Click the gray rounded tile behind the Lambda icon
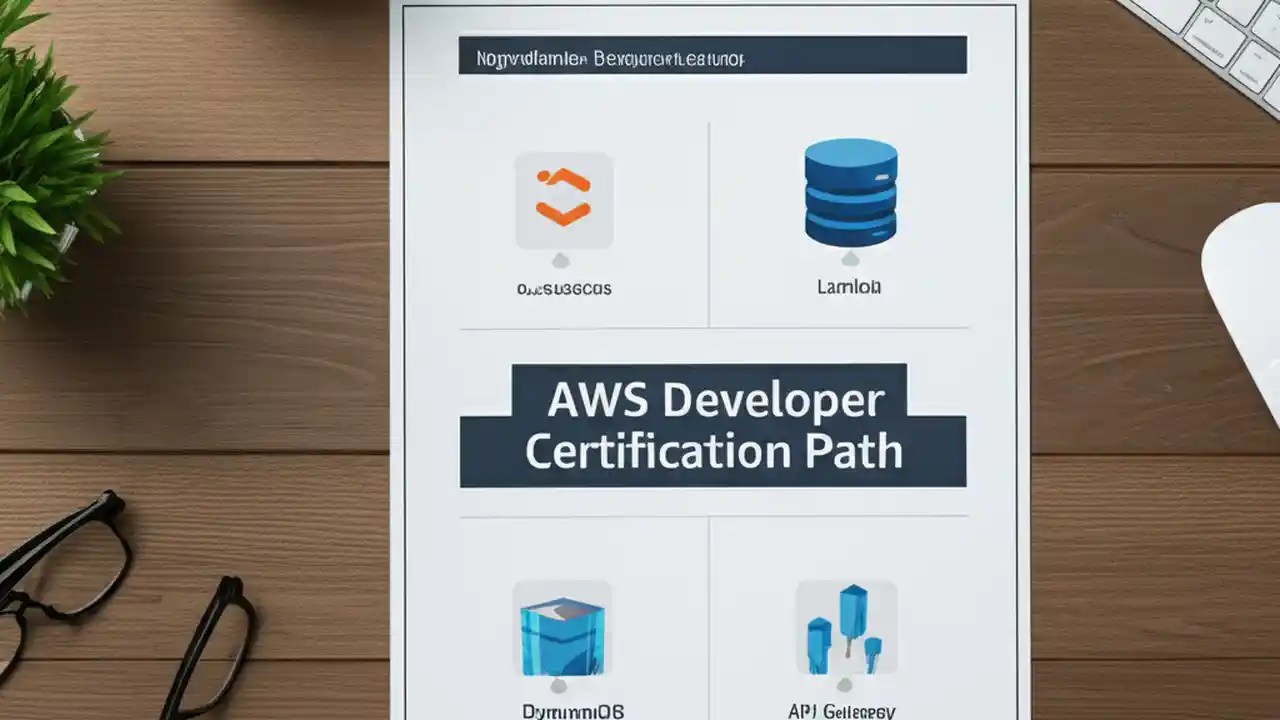Viewport: 1280px width, 720px height. (849, 193)
